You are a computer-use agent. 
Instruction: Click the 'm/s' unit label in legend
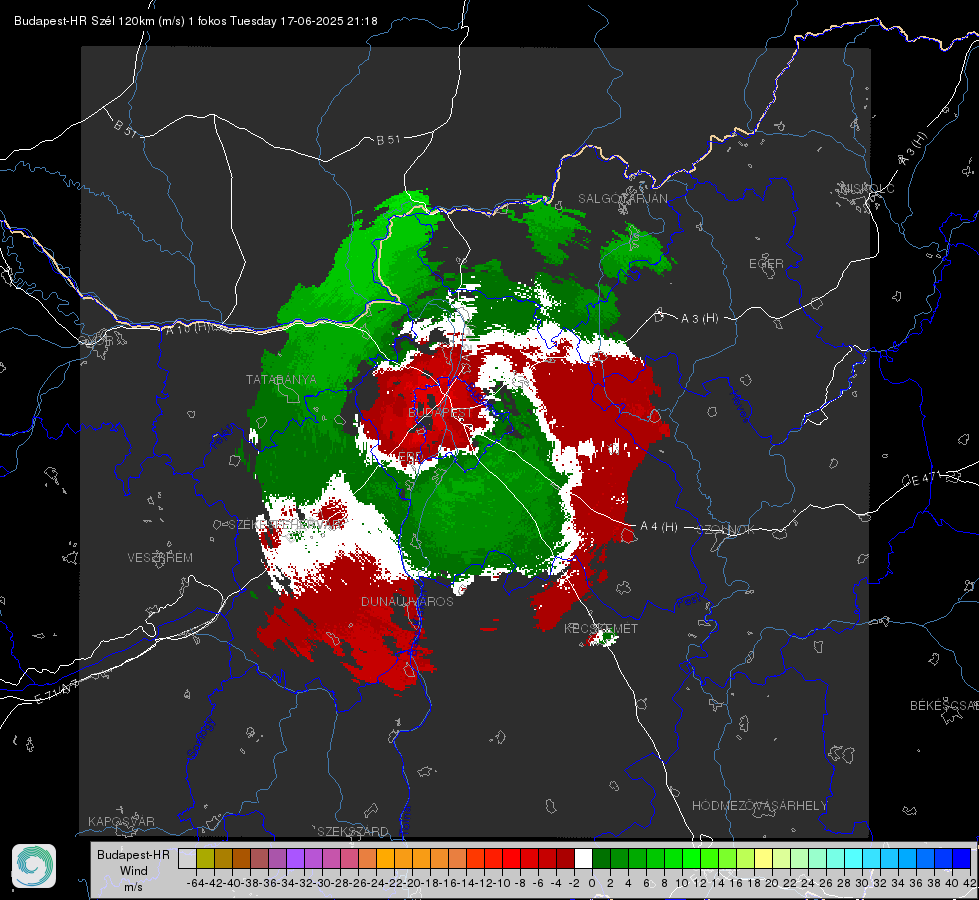(133, 887)
